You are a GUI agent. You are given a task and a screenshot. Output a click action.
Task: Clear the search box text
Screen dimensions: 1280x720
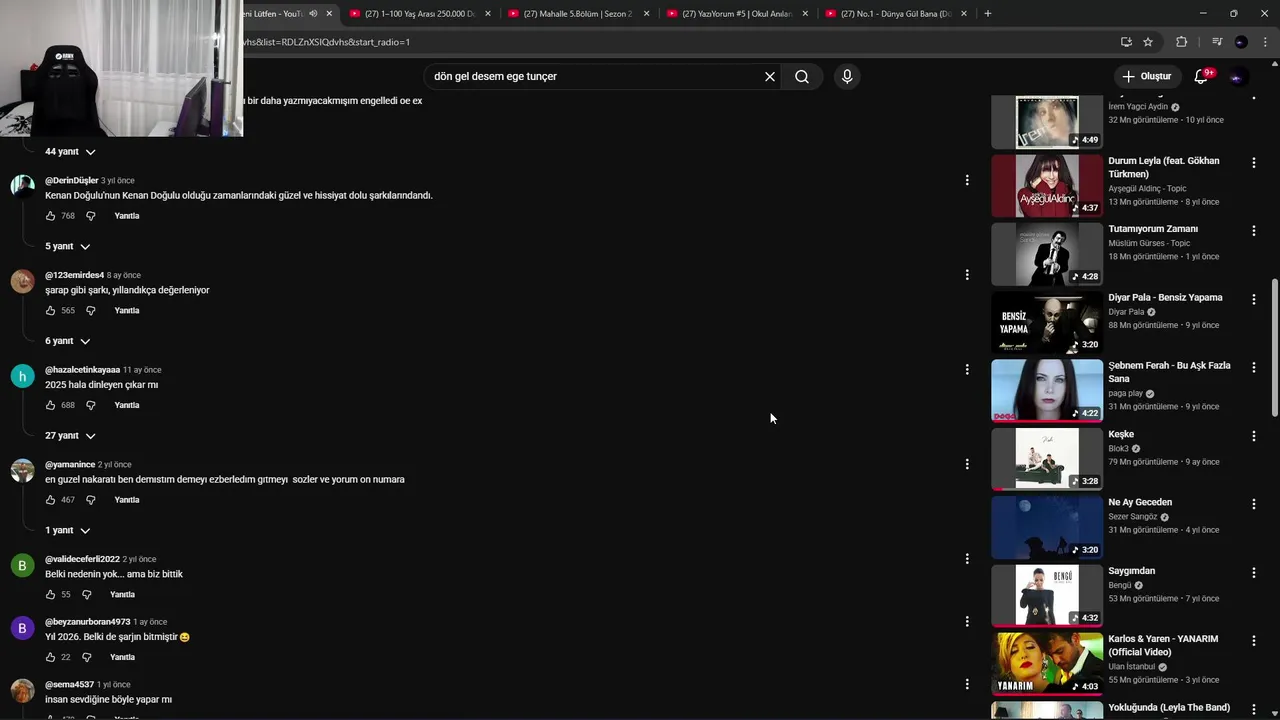coord(770,76)
